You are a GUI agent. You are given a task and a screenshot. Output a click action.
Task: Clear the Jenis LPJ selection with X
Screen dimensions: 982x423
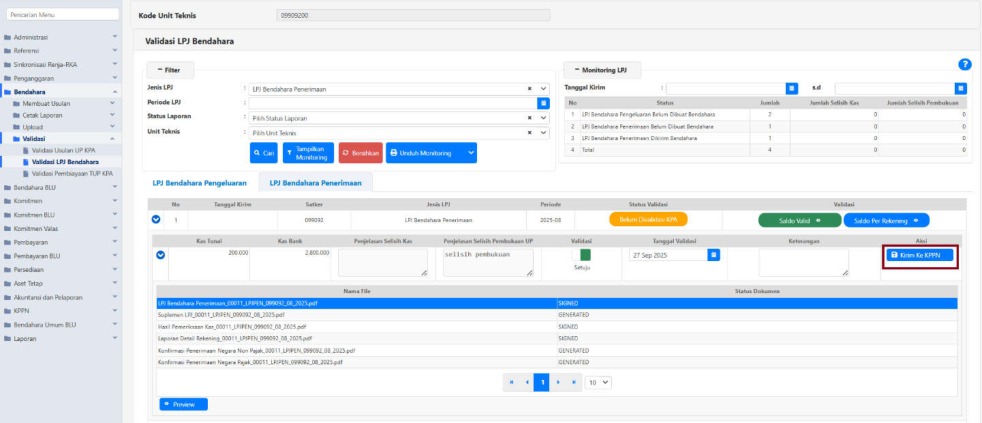tap(530, 89)
